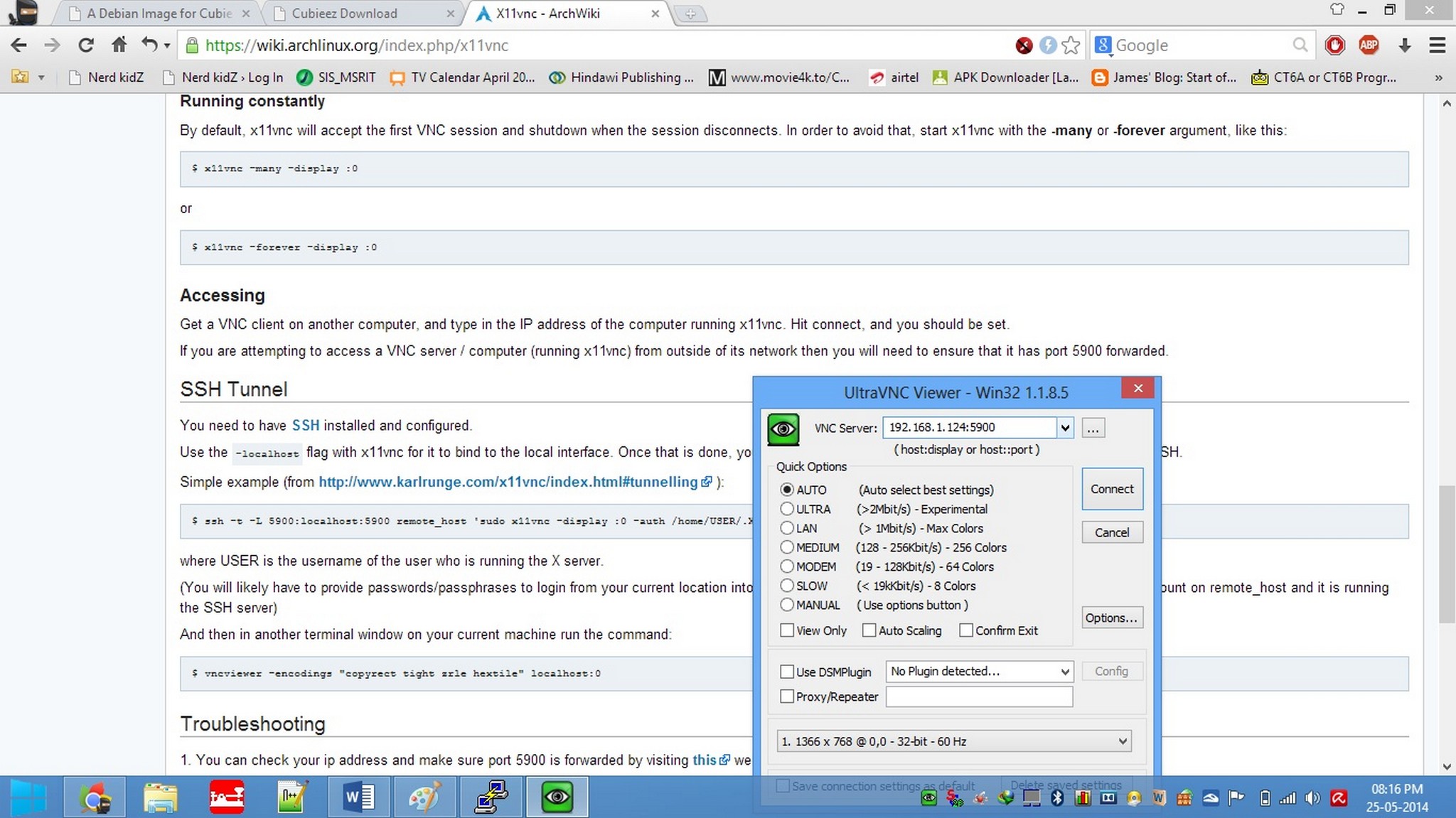This screenshot has height=818, width=1456.
Task: Enable the Confirm Exit checkbox
Action: (966, 630)
